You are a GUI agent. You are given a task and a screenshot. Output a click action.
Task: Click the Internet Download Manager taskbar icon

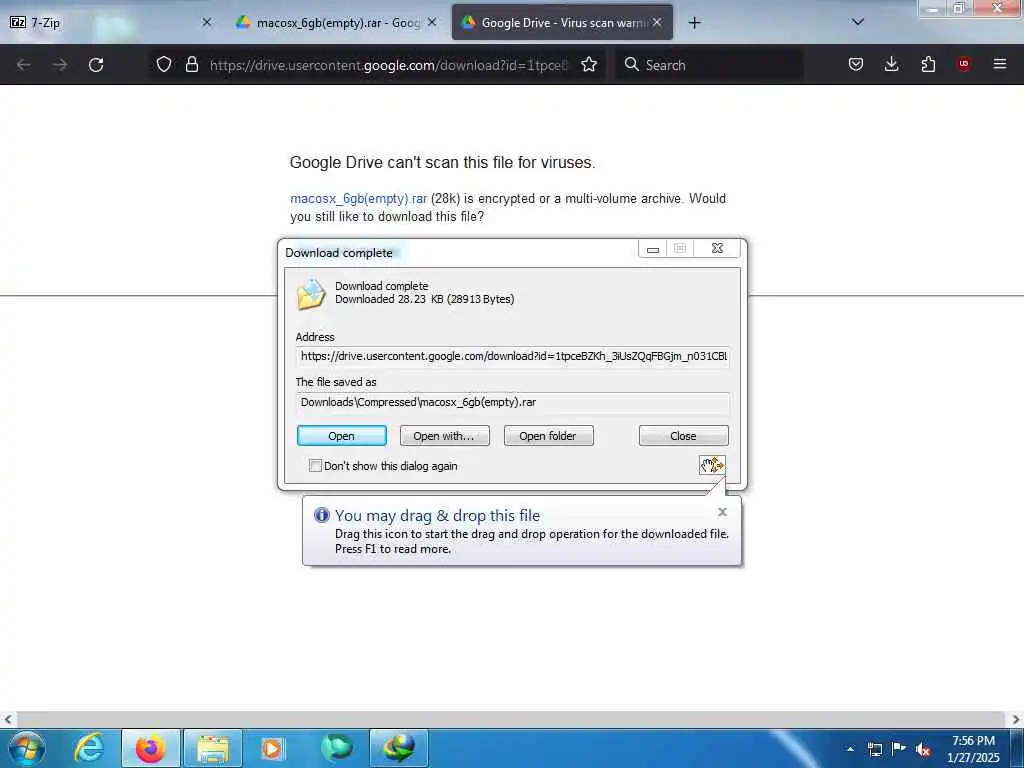click(398, 748)
